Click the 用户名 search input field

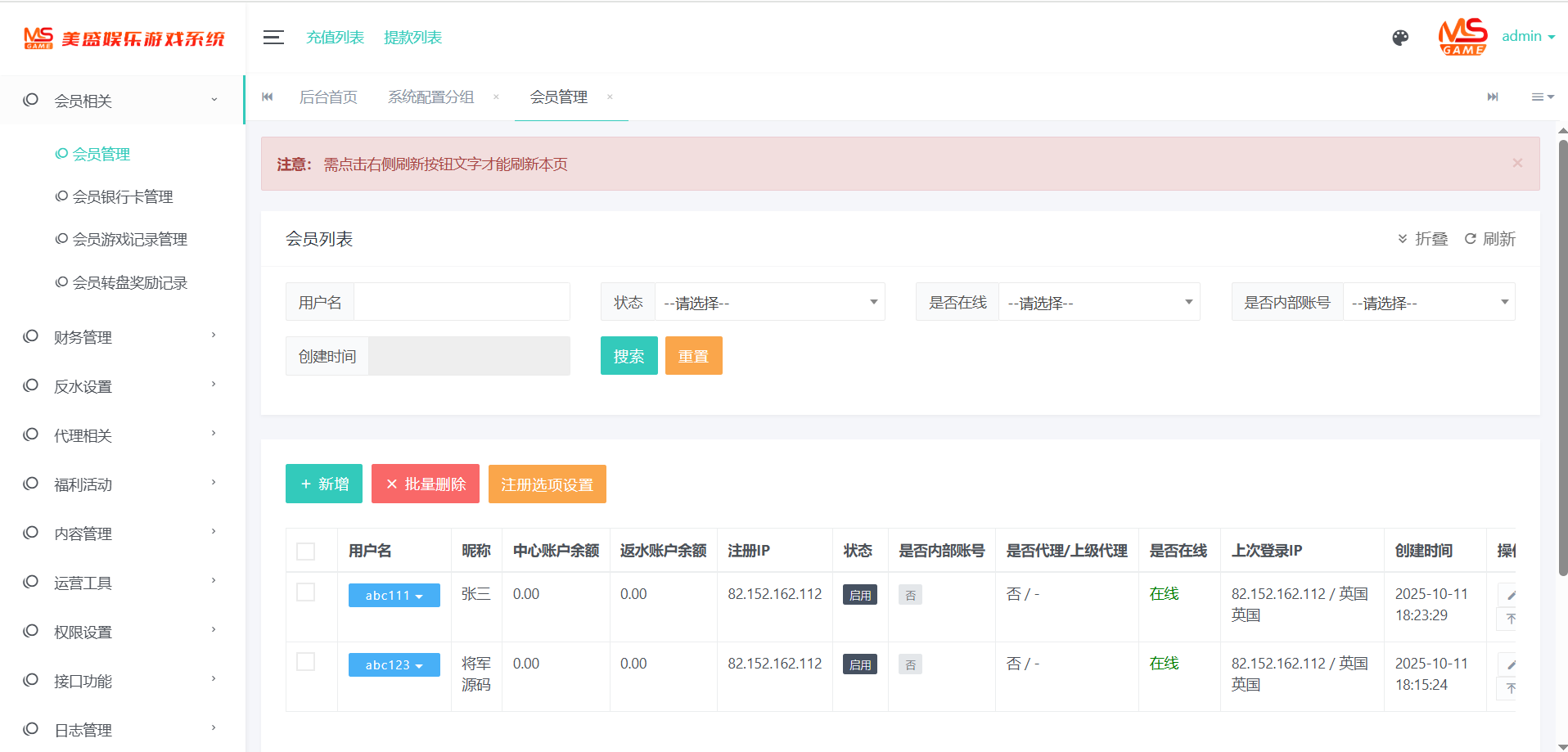pyautogui.click(x=462, y=303)
